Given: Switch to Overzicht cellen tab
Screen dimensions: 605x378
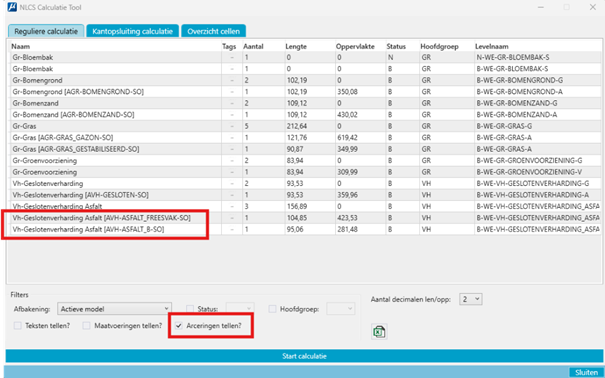Looking at the screenshot, I should [213, 31].
